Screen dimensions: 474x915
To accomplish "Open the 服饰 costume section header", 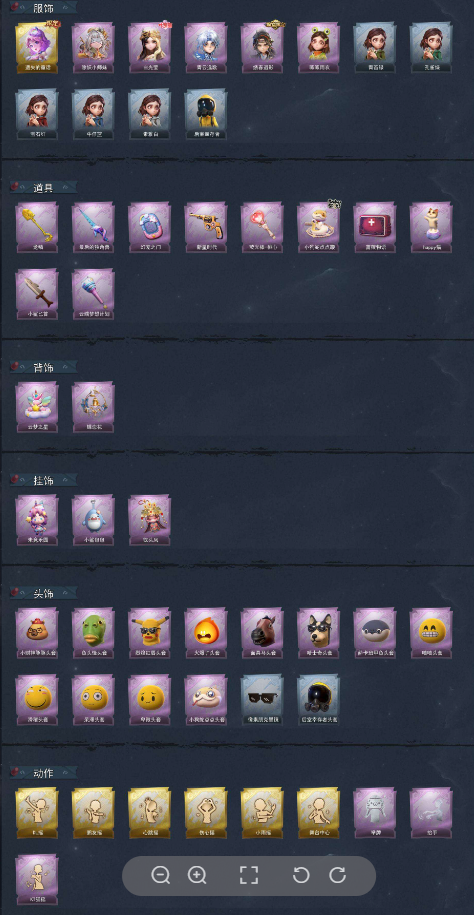I will tap(43, 8).
